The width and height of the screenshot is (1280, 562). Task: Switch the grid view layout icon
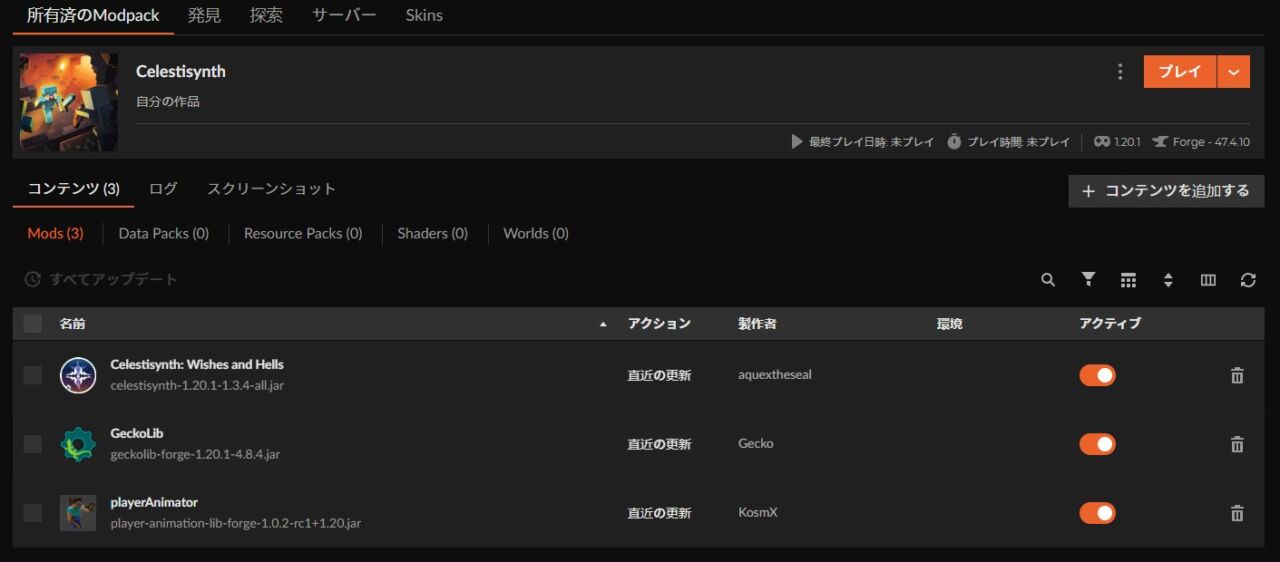(1128, 280)
